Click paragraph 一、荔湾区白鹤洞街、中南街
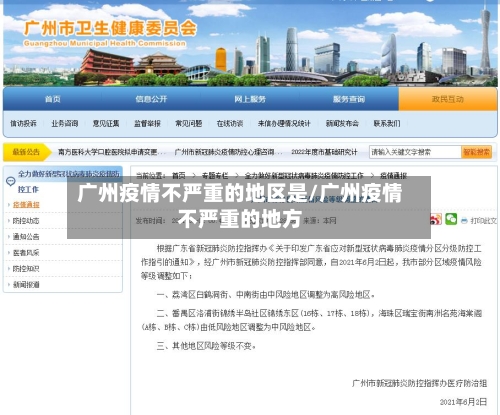The height and width of the screenshot is (415, 500). coord(266,295)
